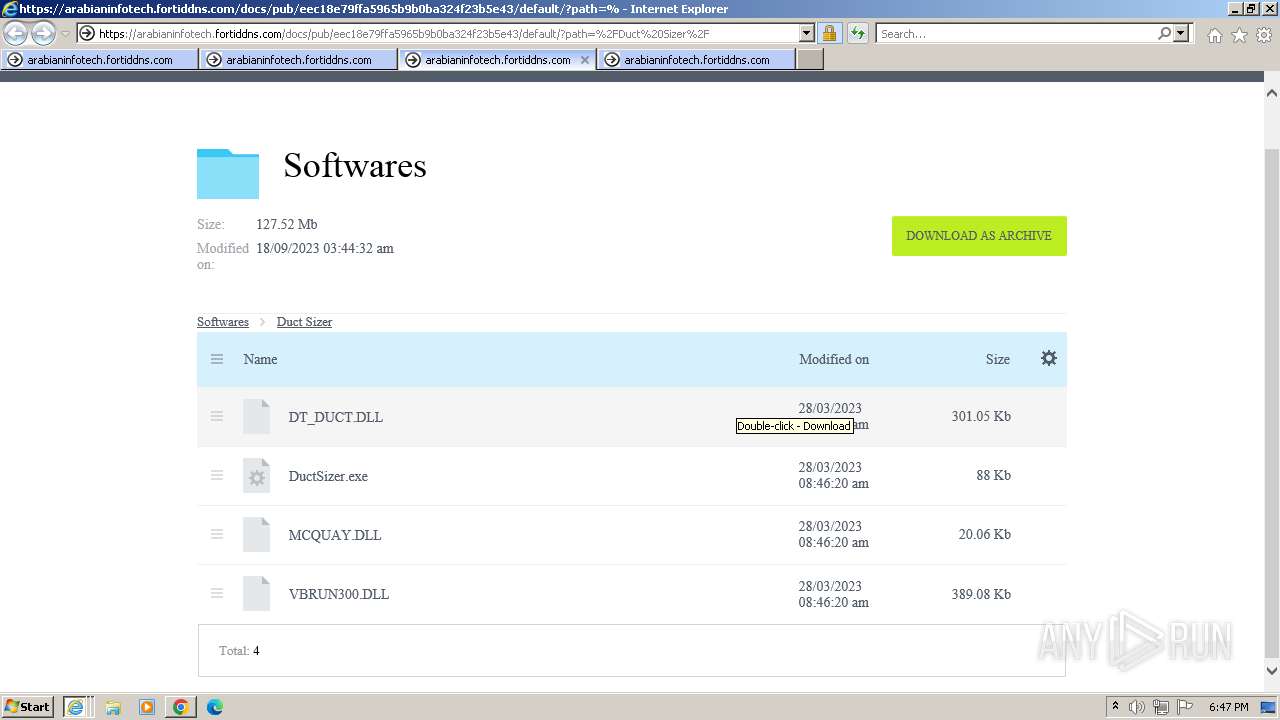Open a new blank tab
1280x720 pixels.
809,60
